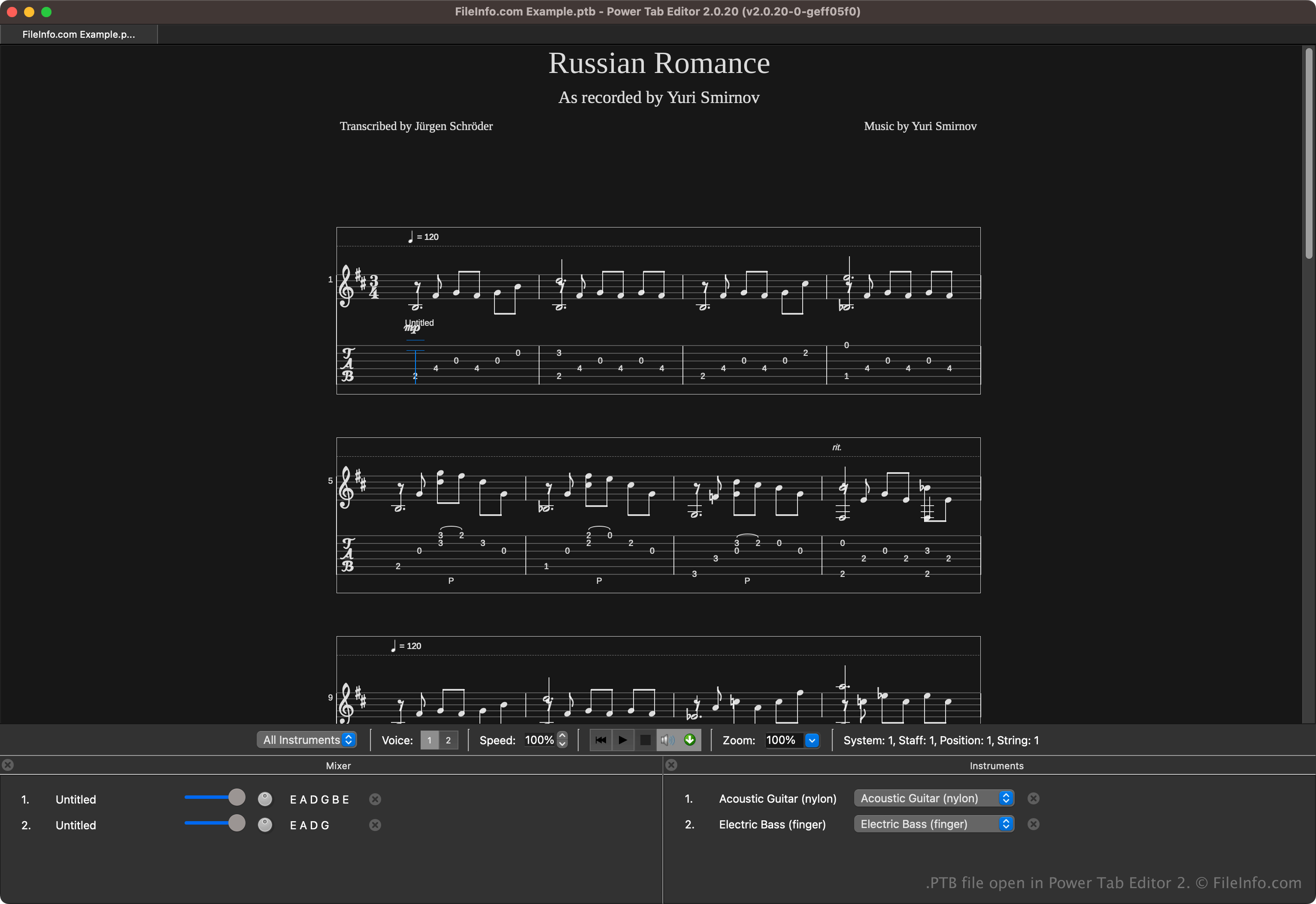Screen dimensions: 1316x904
Task: Click the Russian Romance title
Action: click(x=658, y=63)
